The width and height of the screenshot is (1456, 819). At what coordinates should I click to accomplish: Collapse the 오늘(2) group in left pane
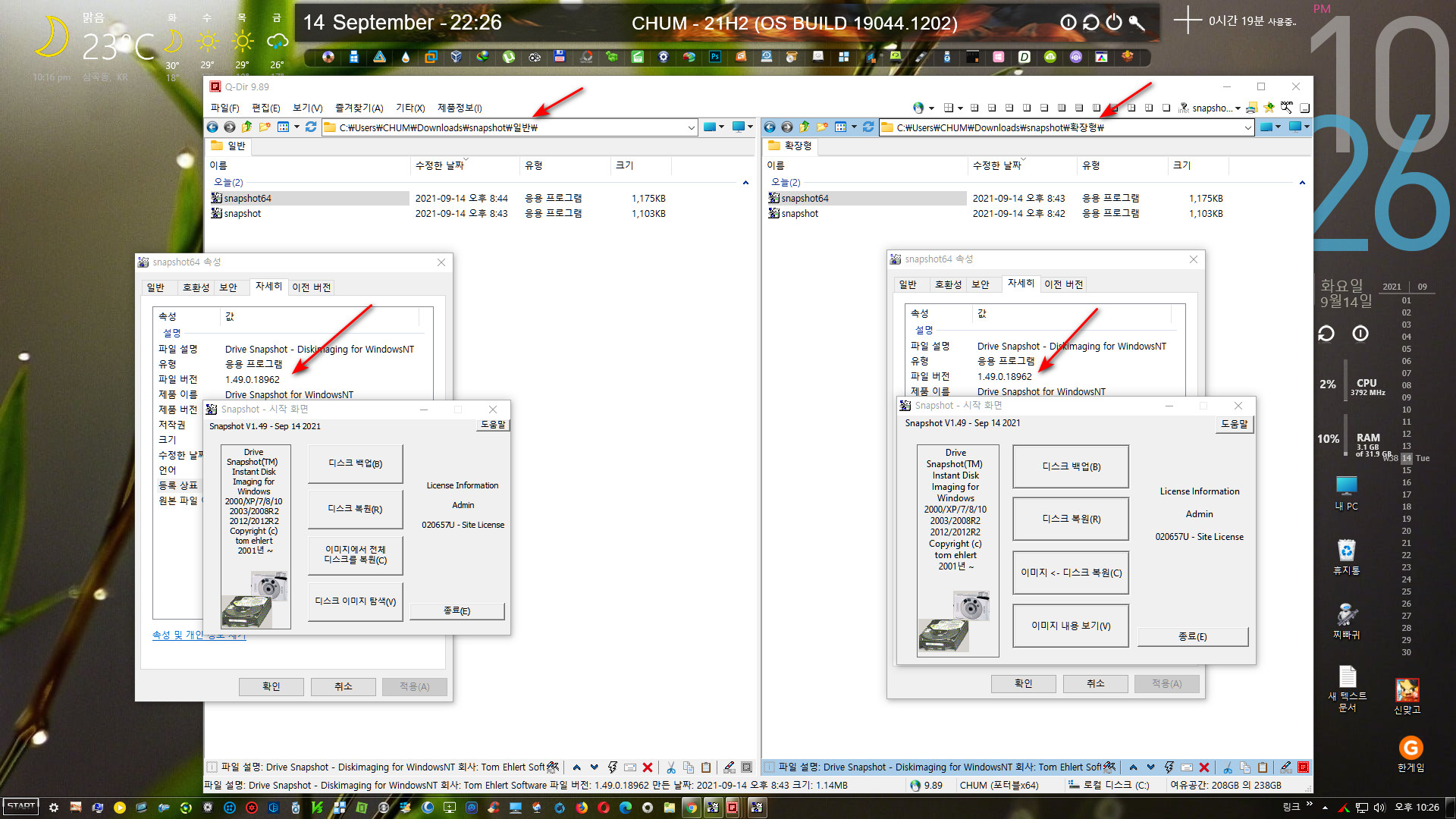pos(745,183)
